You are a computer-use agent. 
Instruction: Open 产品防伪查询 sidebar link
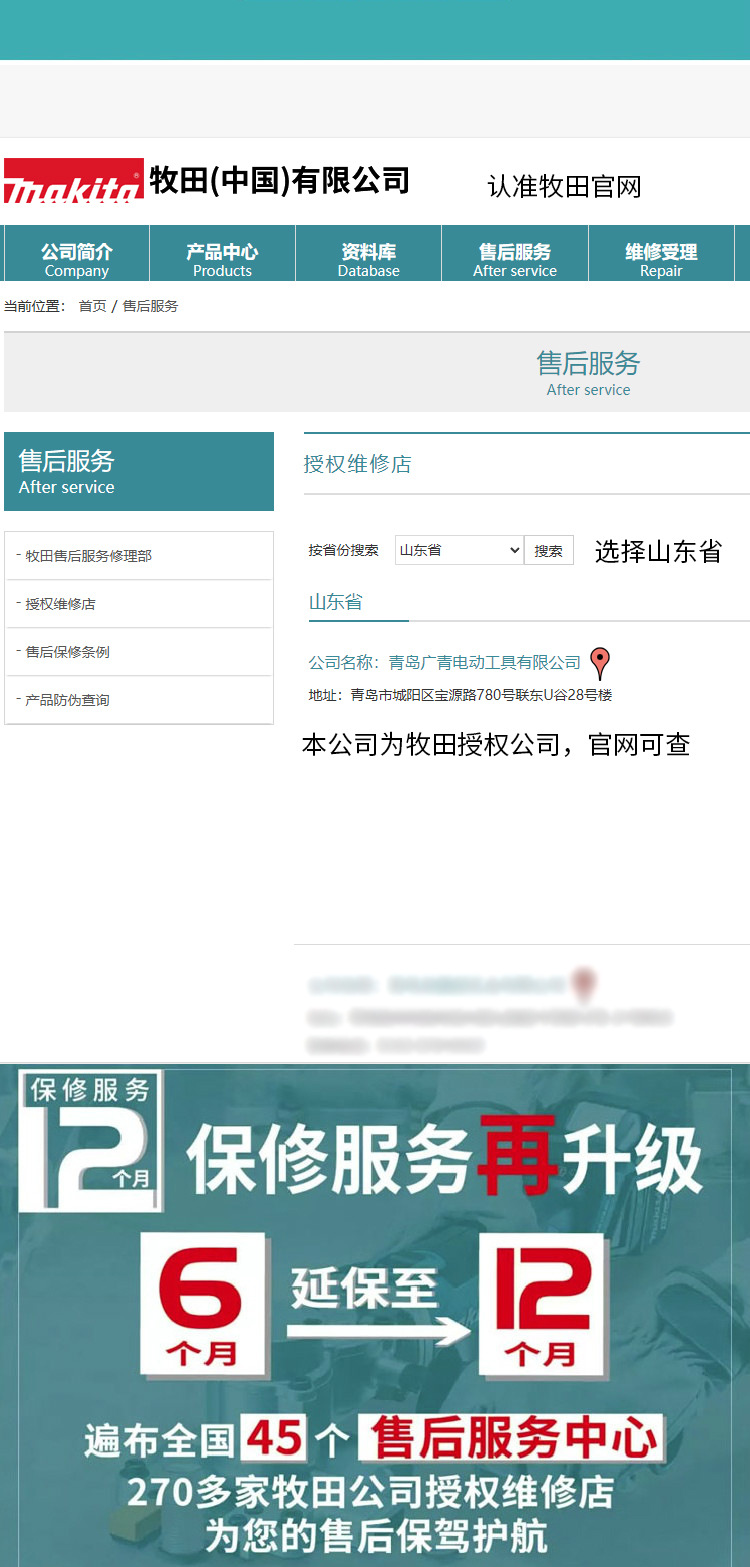67,700
